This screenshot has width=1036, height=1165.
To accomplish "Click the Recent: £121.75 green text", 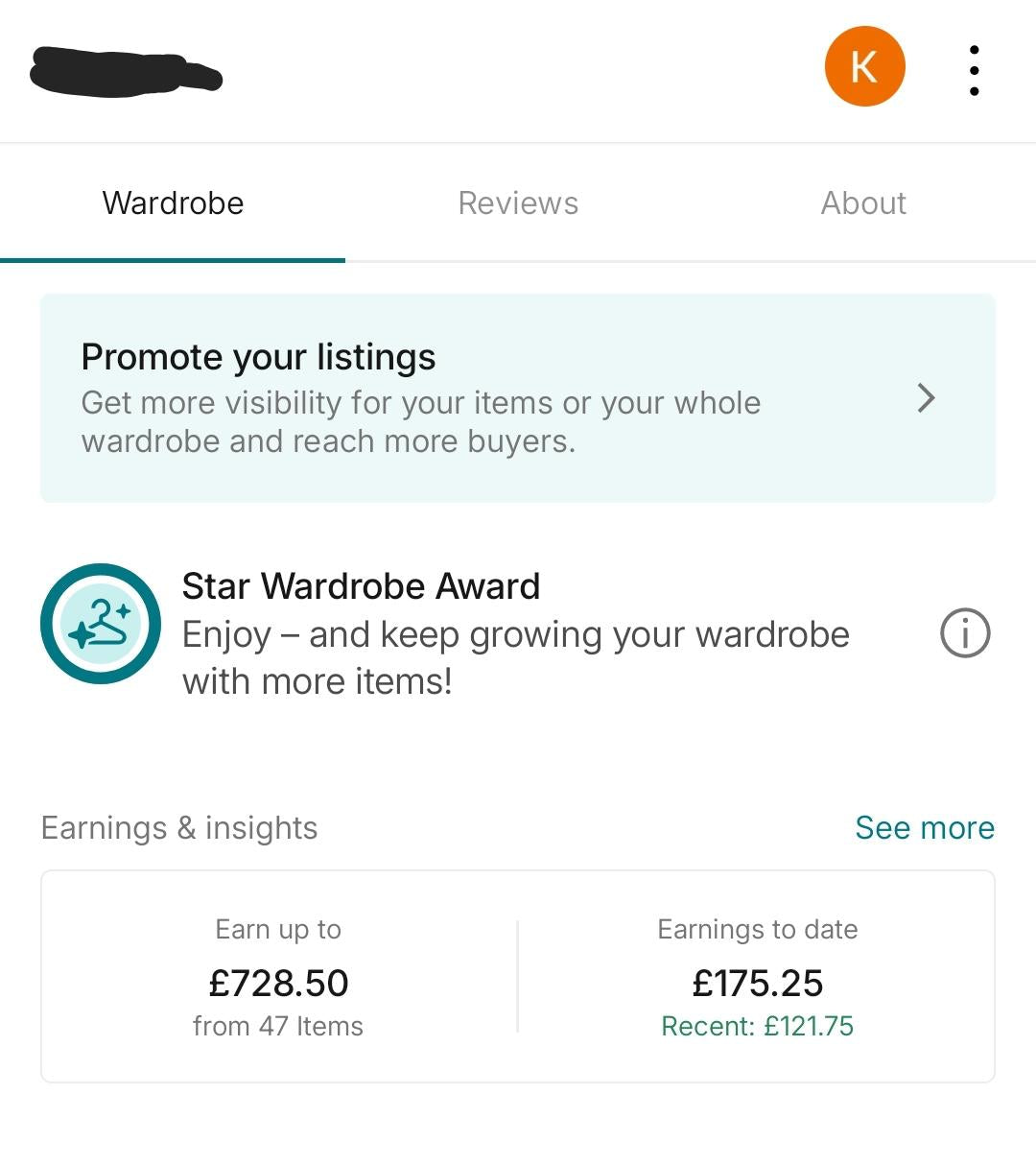I will click(x=758, y=1026).
